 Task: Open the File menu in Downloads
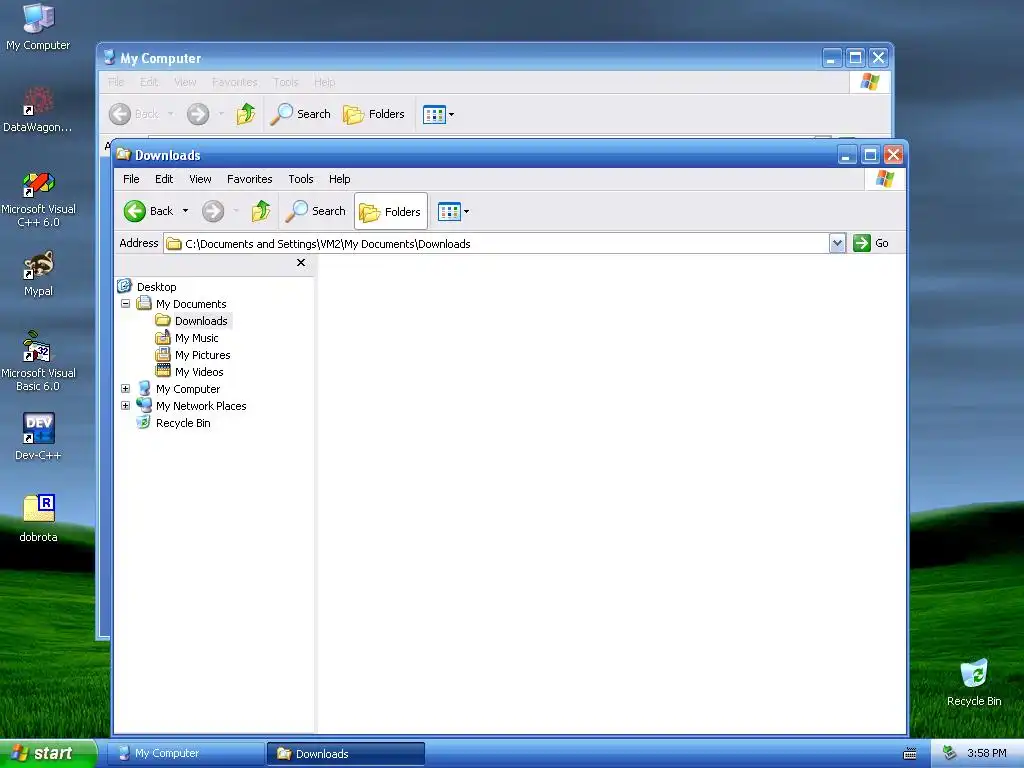(131, 179)
